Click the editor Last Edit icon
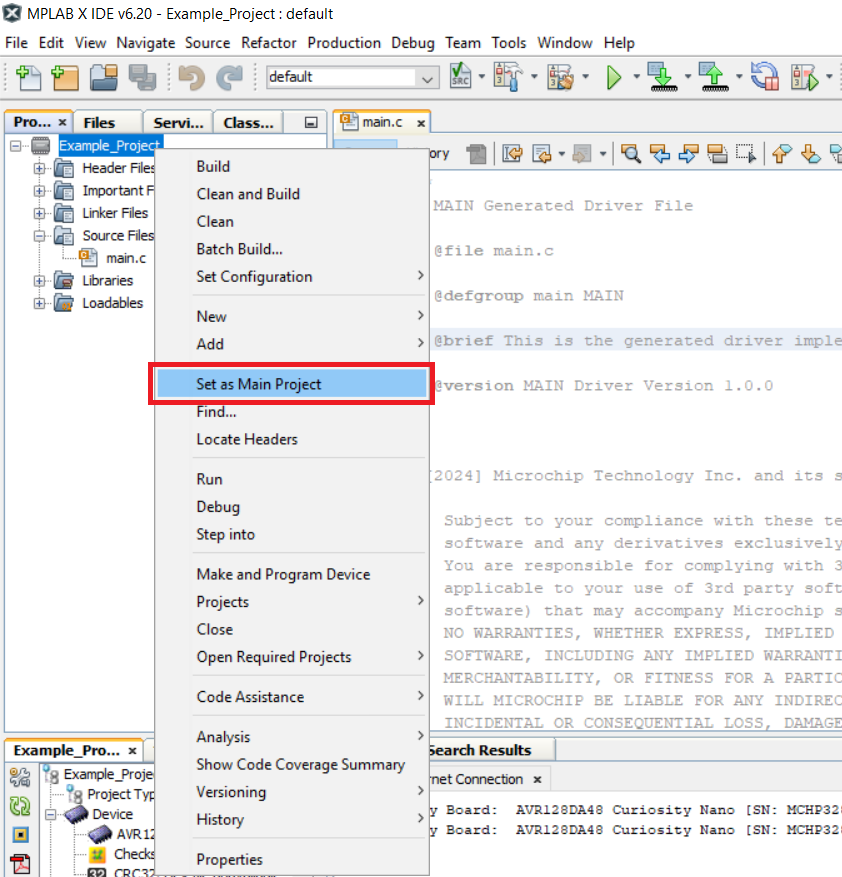Screen dimensions: 842x877 point(512,153)
